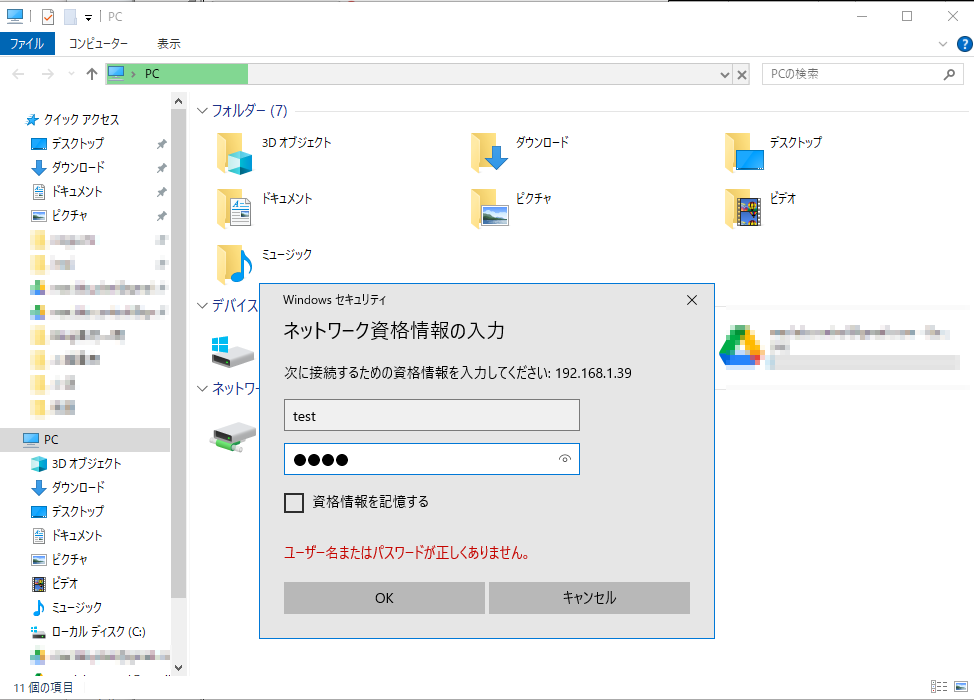Open recent locations dropdown arrow
The image size is (974, 700).
(71, 74)
